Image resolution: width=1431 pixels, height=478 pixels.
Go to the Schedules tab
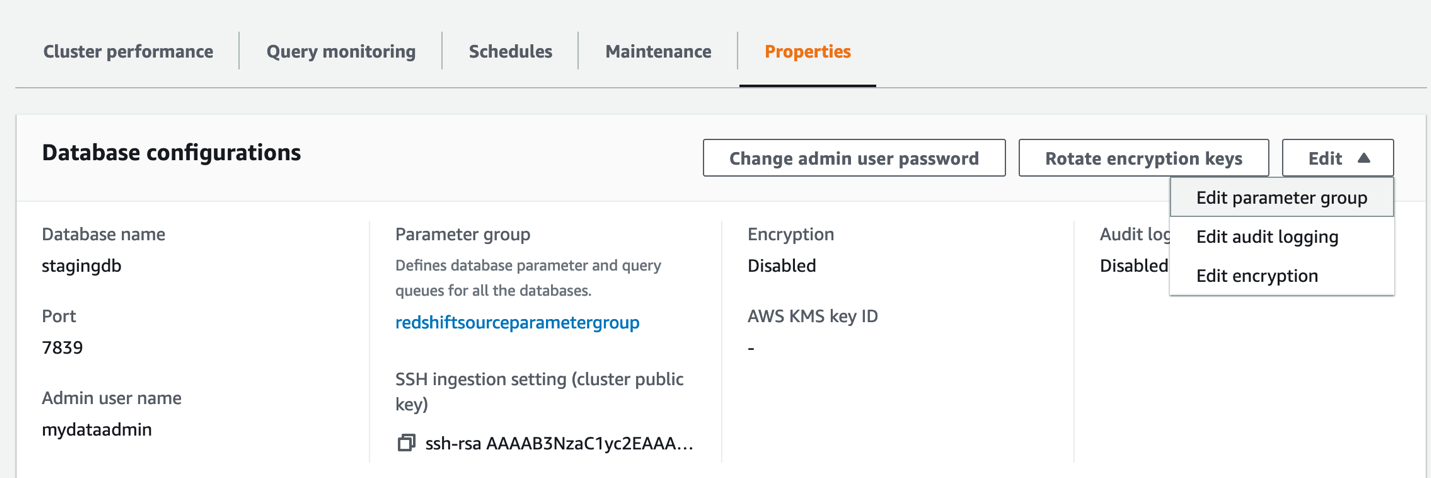510,51
